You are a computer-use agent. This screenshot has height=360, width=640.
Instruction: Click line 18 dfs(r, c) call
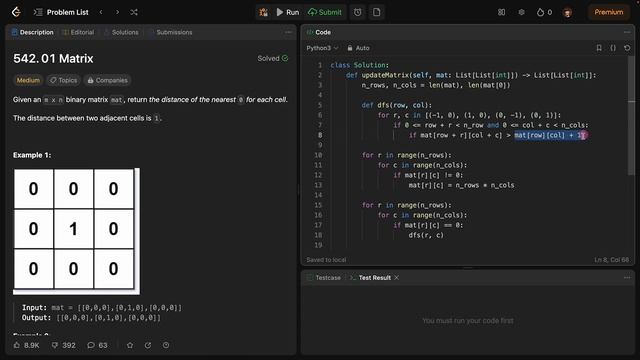(426, 235)
